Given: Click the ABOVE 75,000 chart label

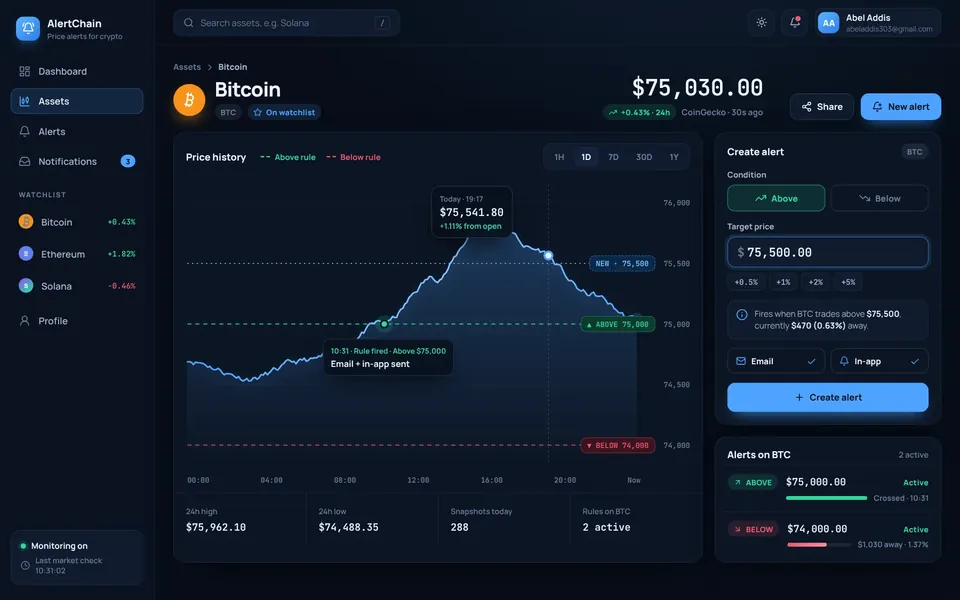Looking at the screenshot, I should pos(618,324).
